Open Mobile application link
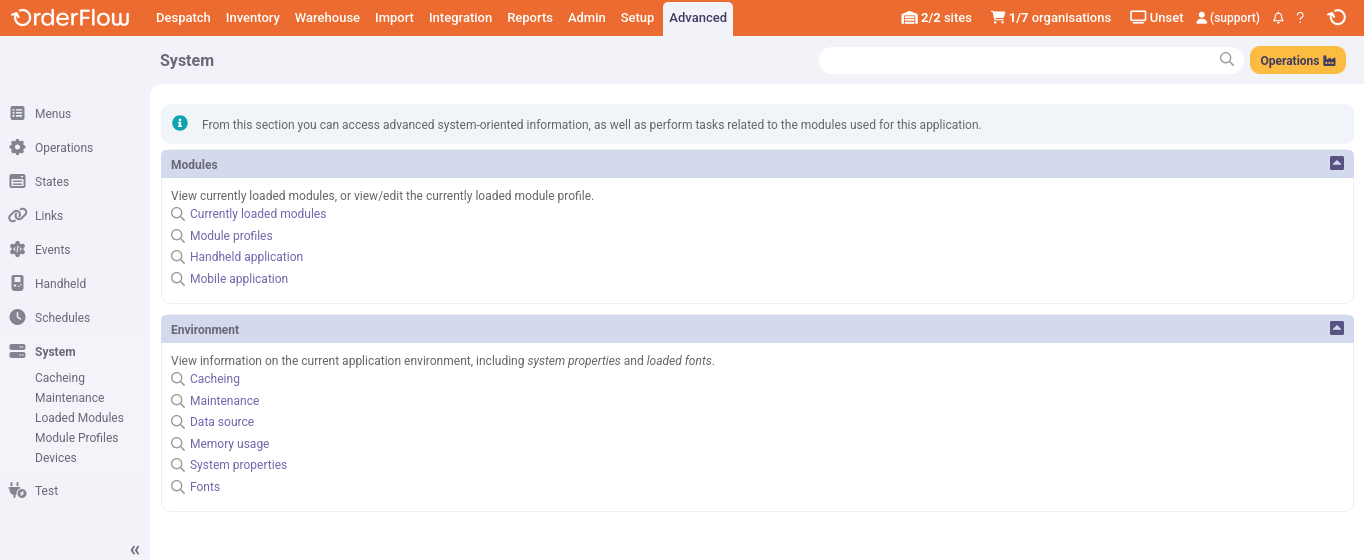The width and height of the screenshot is (1364, 560). (x=239, y=279)
